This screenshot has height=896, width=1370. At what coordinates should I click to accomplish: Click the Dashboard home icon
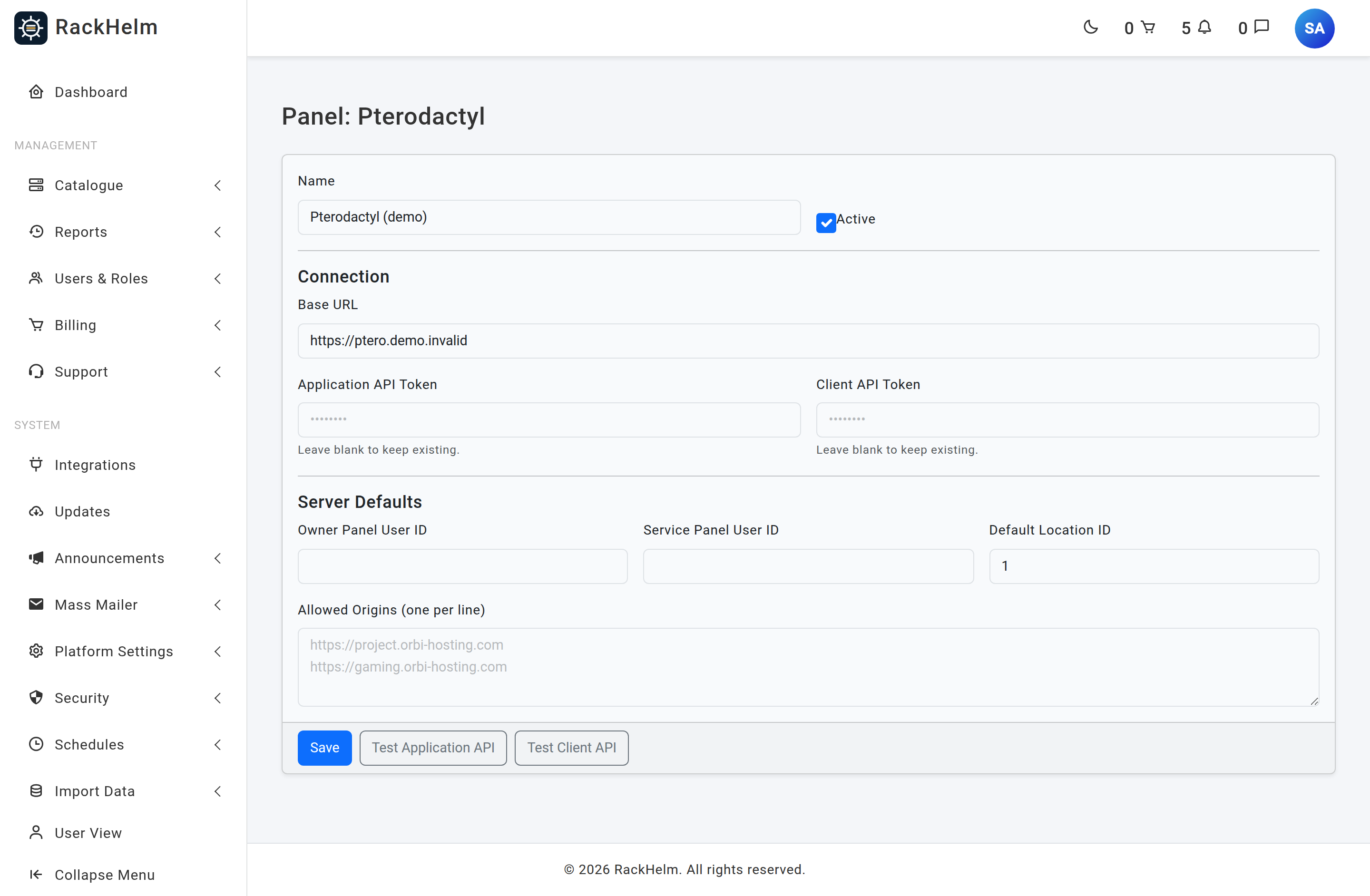tap(36, 92)
